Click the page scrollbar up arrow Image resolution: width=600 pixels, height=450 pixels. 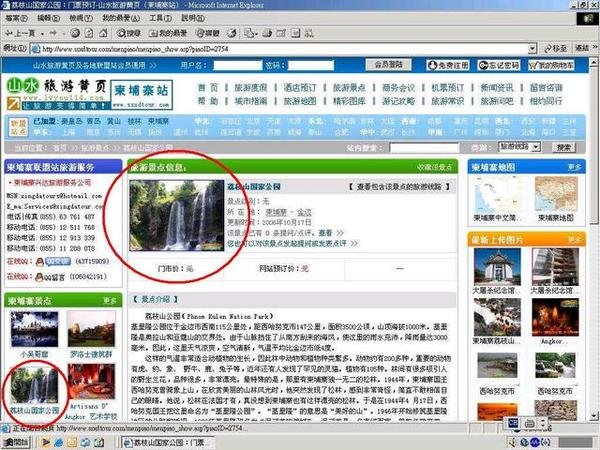594,62
